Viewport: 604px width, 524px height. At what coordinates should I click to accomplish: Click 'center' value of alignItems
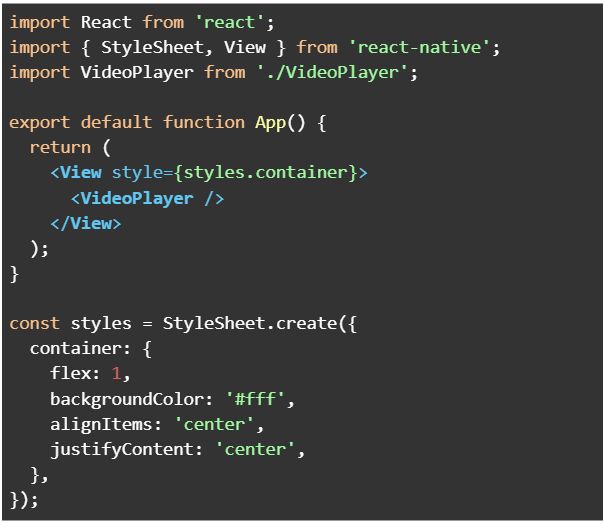tap(214, 424)
